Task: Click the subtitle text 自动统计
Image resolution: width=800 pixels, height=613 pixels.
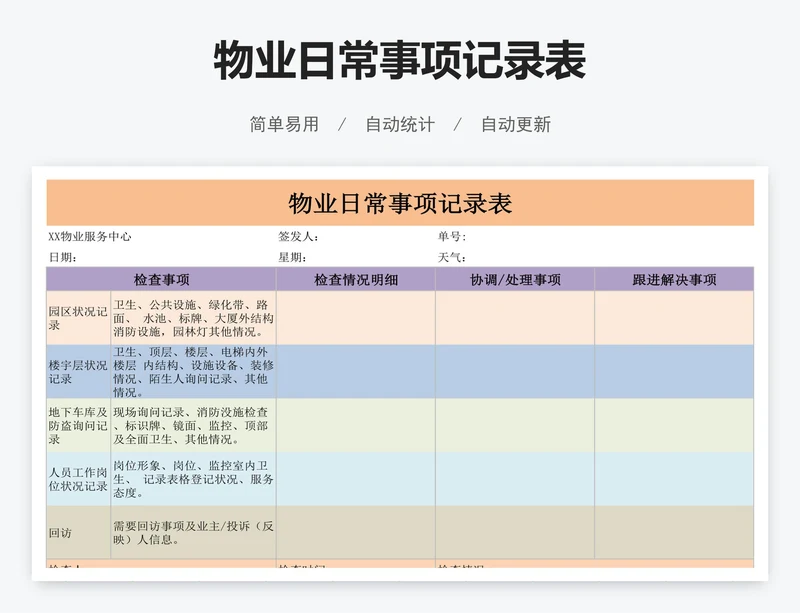Action: click(x=400, y=124)
